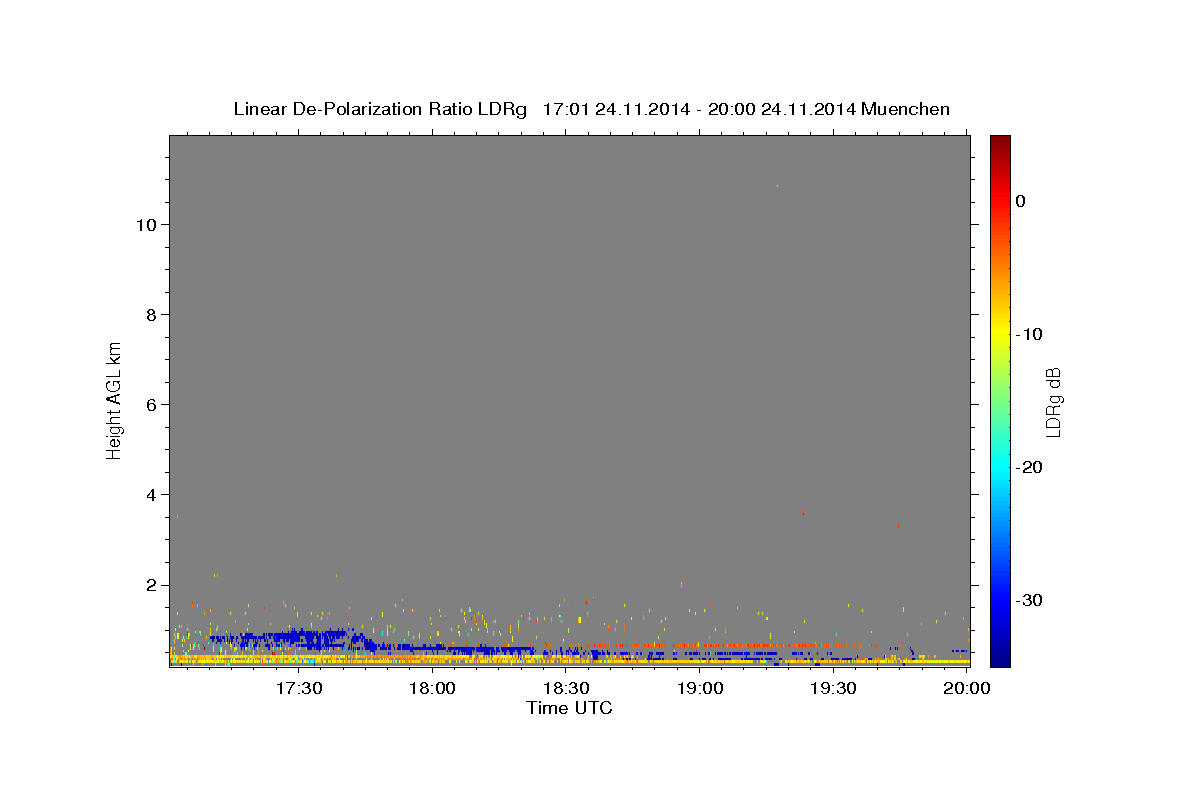Click the 'Height AGL km' axis label

click(x=115, y=399)
